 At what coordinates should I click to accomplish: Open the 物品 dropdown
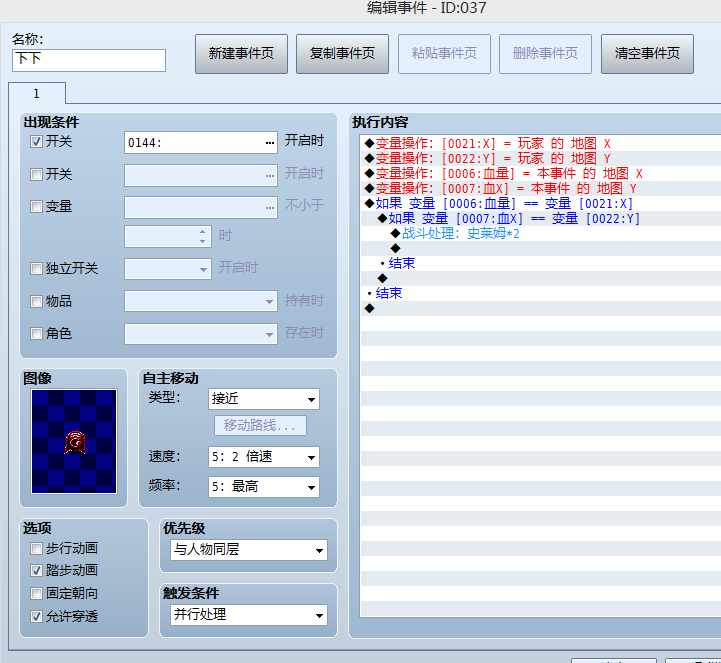[x=201, y=301]
